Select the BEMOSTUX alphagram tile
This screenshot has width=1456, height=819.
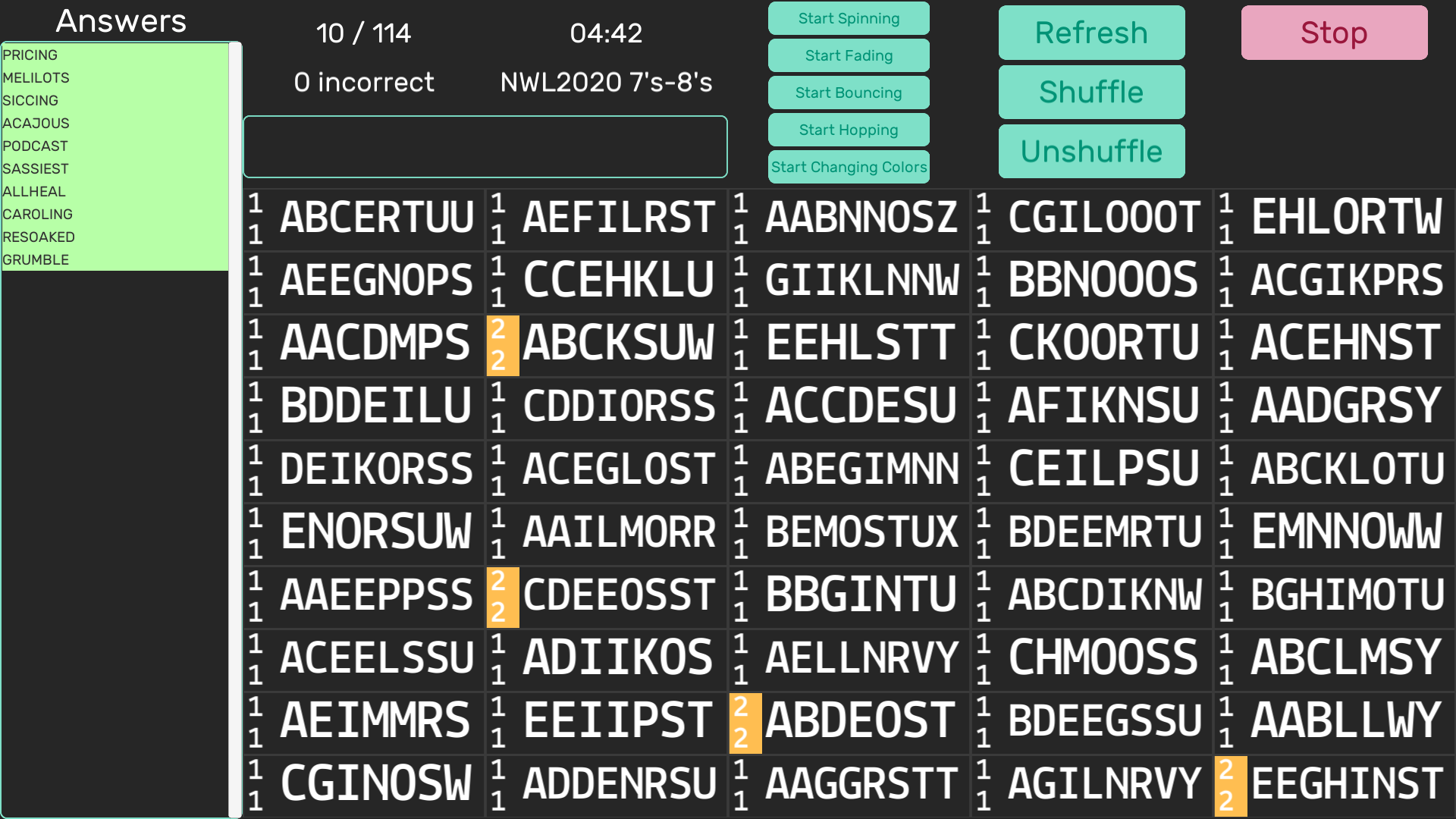point(861,532)
